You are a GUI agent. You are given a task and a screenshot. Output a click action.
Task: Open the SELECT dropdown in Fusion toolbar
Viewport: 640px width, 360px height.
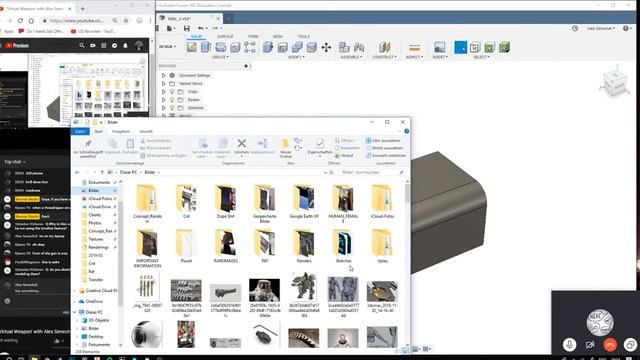(481, 57)
